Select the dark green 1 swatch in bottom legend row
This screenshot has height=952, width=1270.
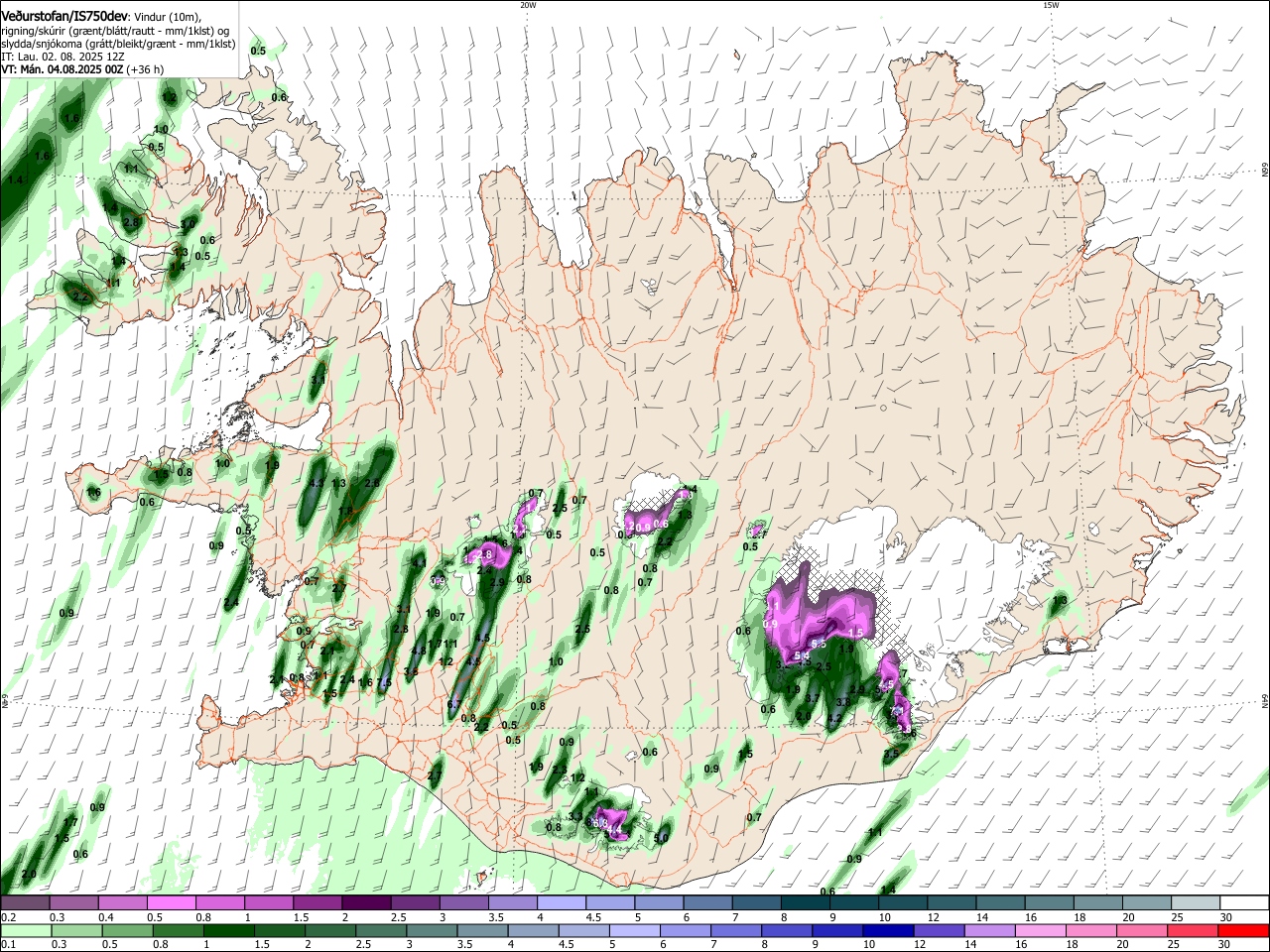click(228, 930)
